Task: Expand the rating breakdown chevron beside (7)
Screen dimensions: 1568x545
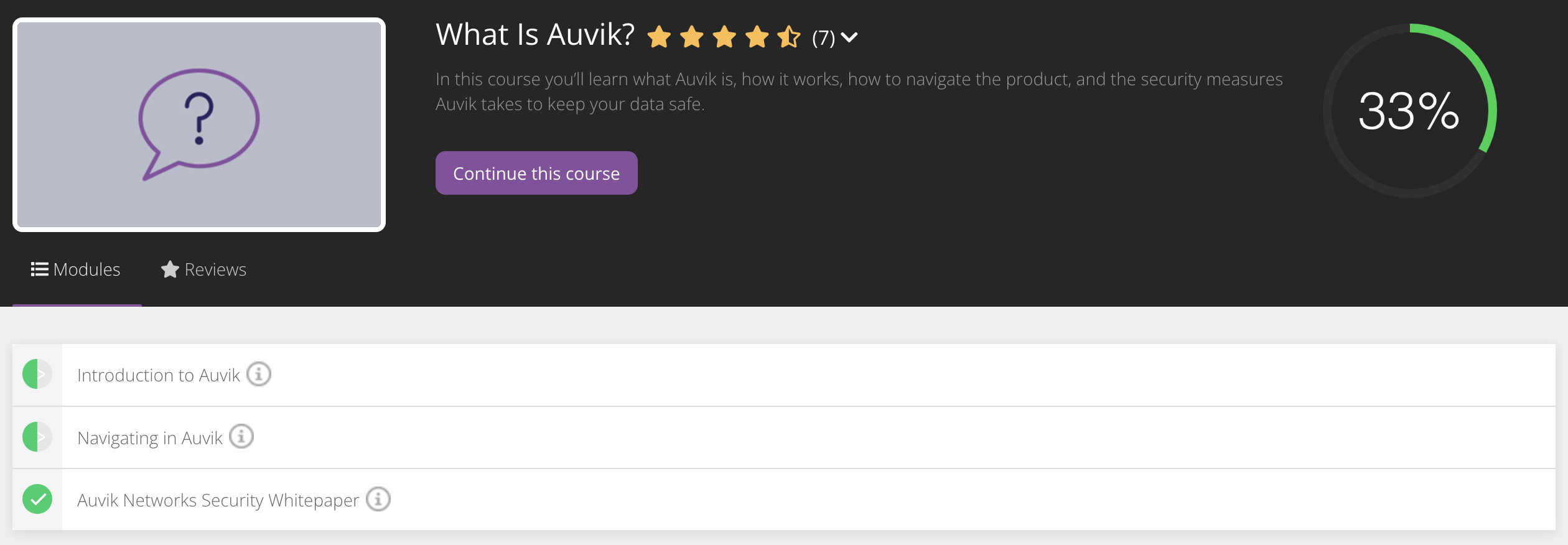Action: pos(849,39)
